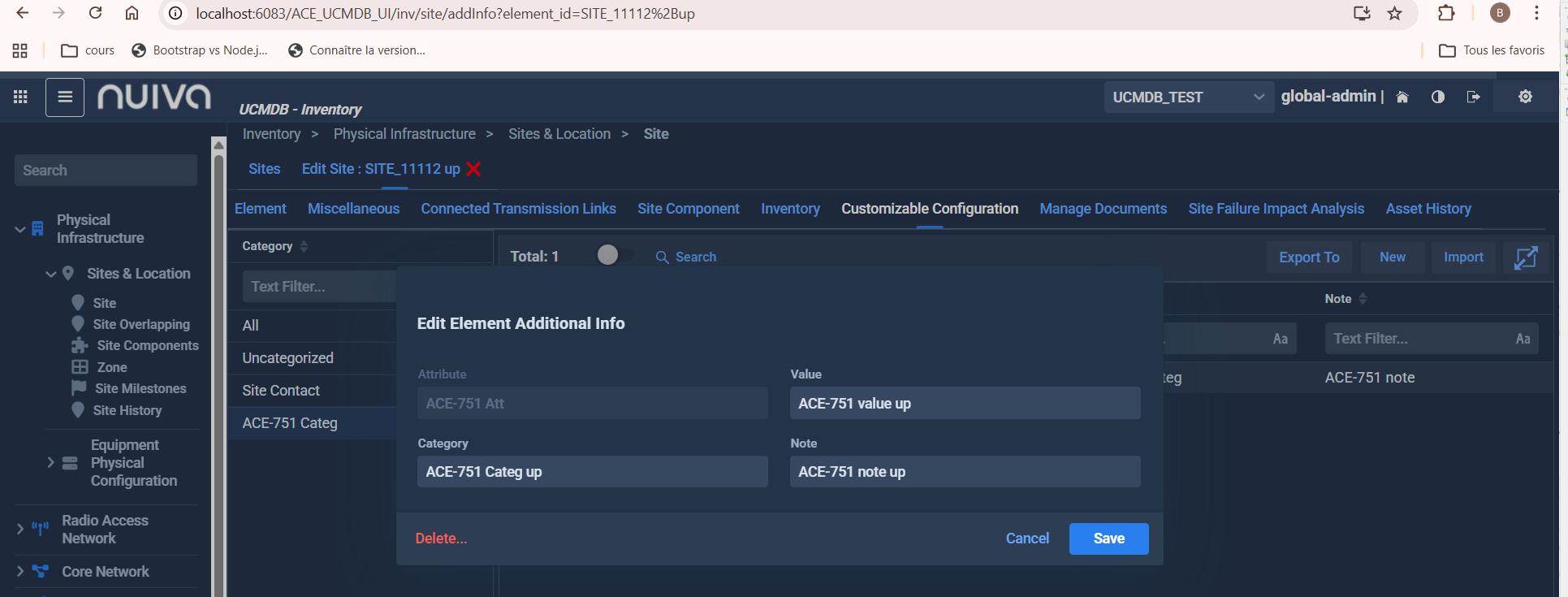Click the Value input field

click(965, 404)
